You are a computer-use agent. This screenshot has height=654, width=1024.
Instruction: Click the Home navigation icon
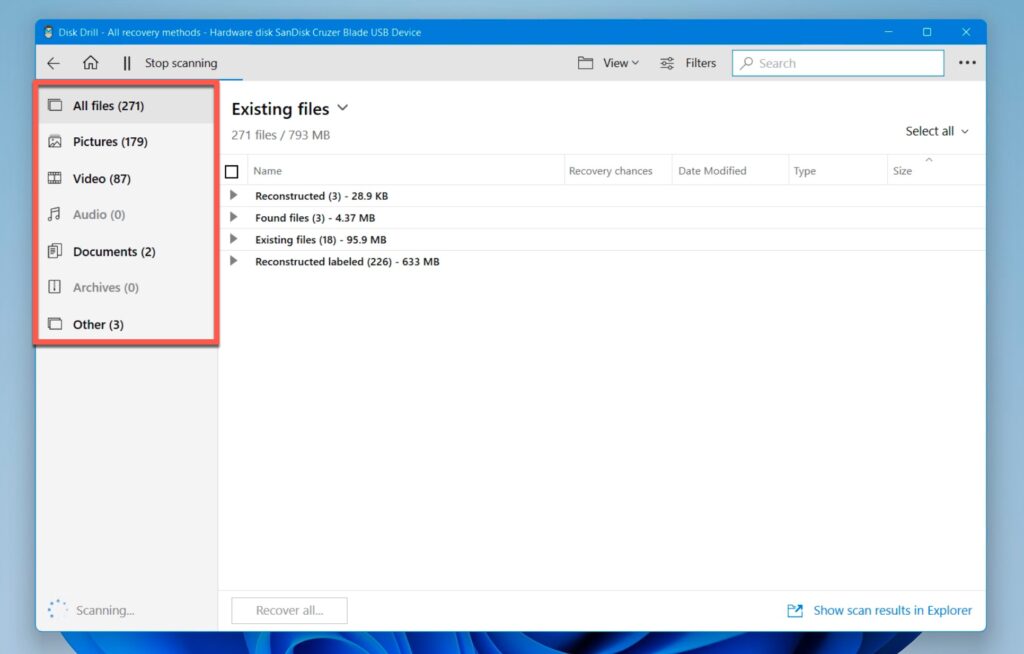90,62
